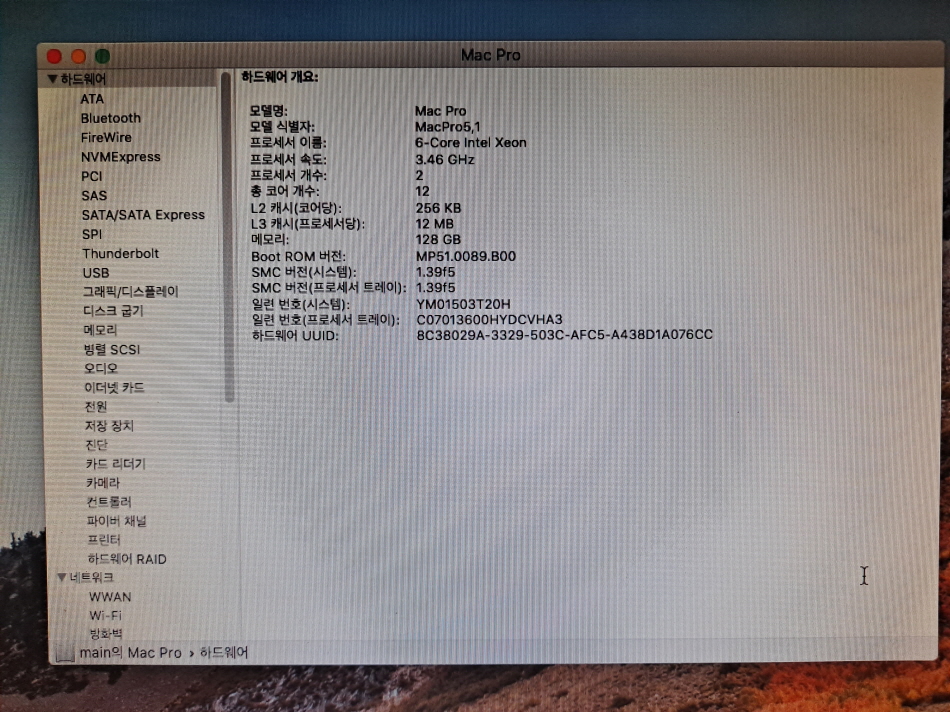Show installed 메모리 (Memory) details
This screenshot has height=712, width=950.
[98, 329]
